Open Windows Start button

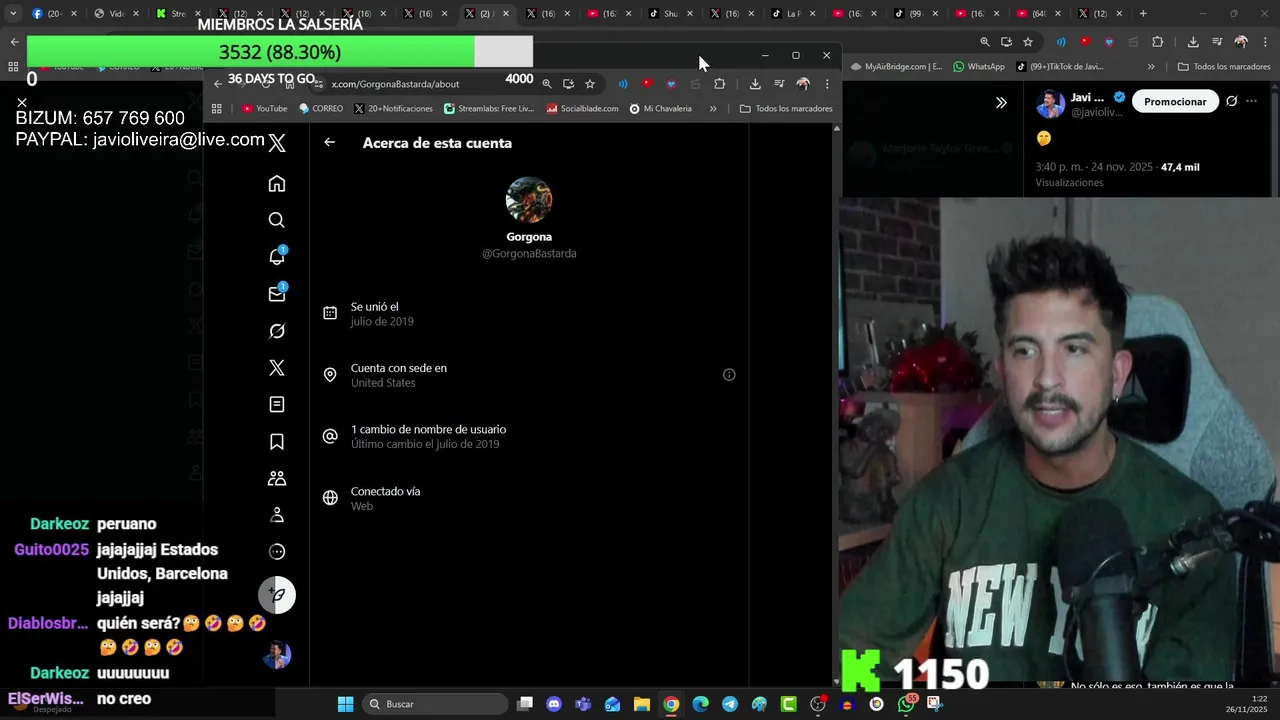click(x=345, y=704)
